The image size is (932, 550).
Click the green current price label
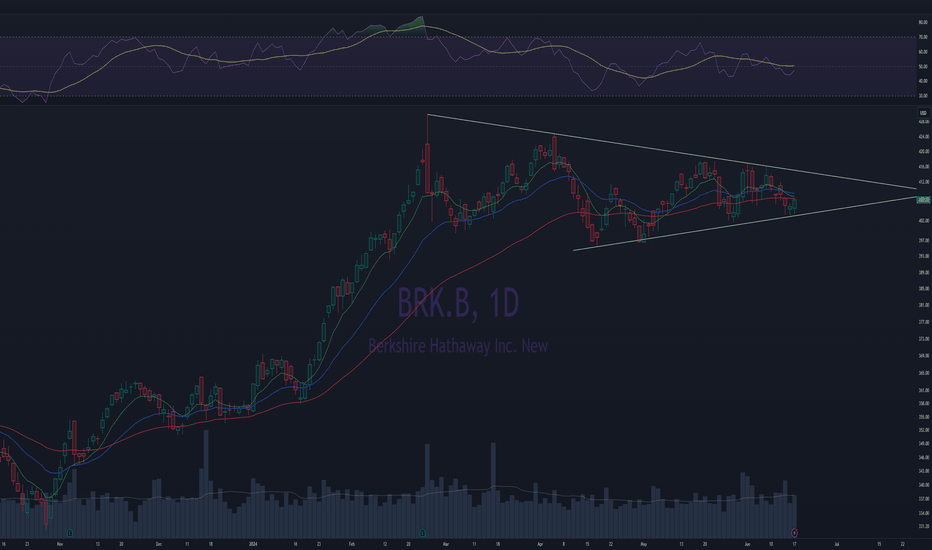click(923, 200)
